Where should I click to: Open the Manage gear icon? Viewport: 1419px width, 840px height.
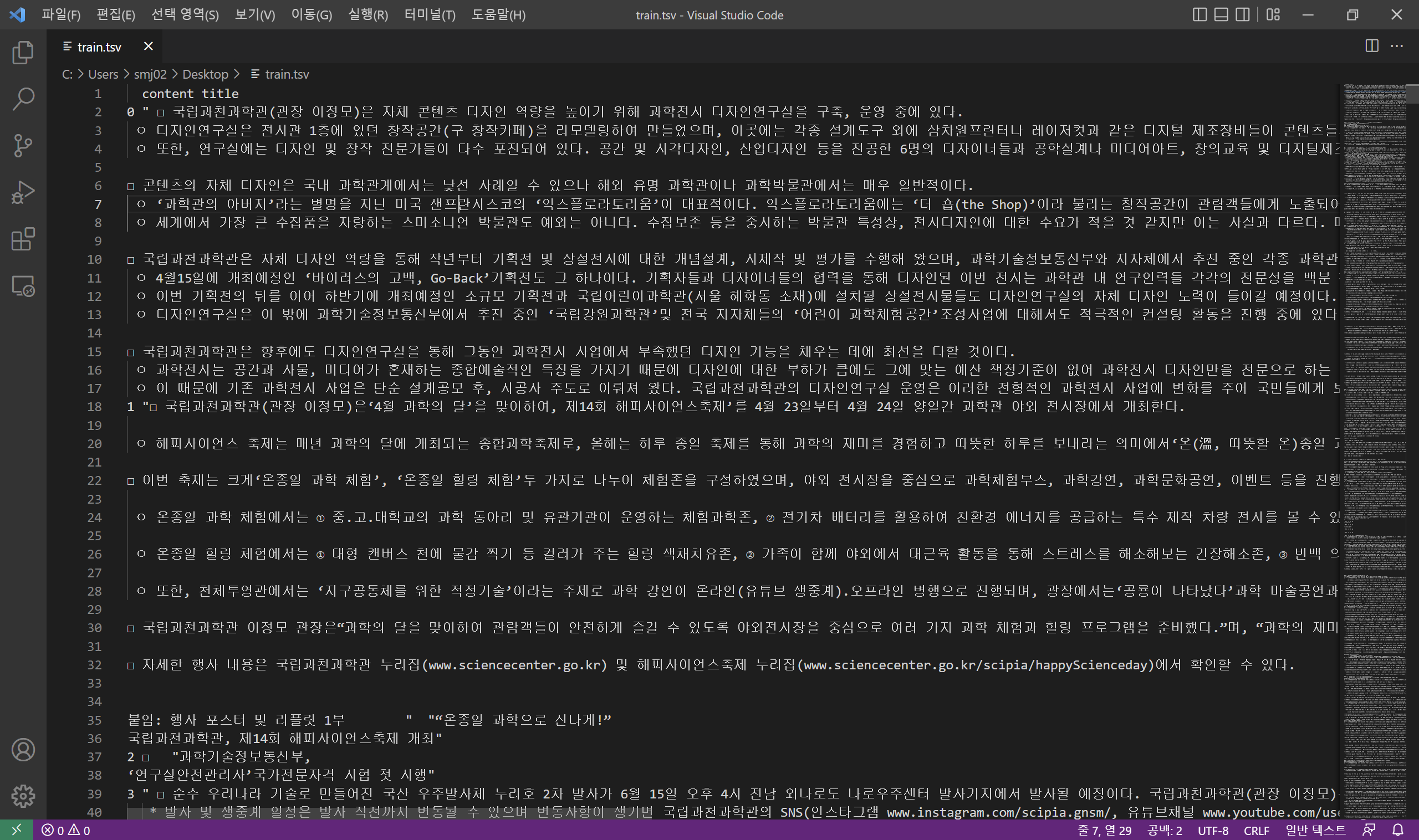tap(23, 796)
